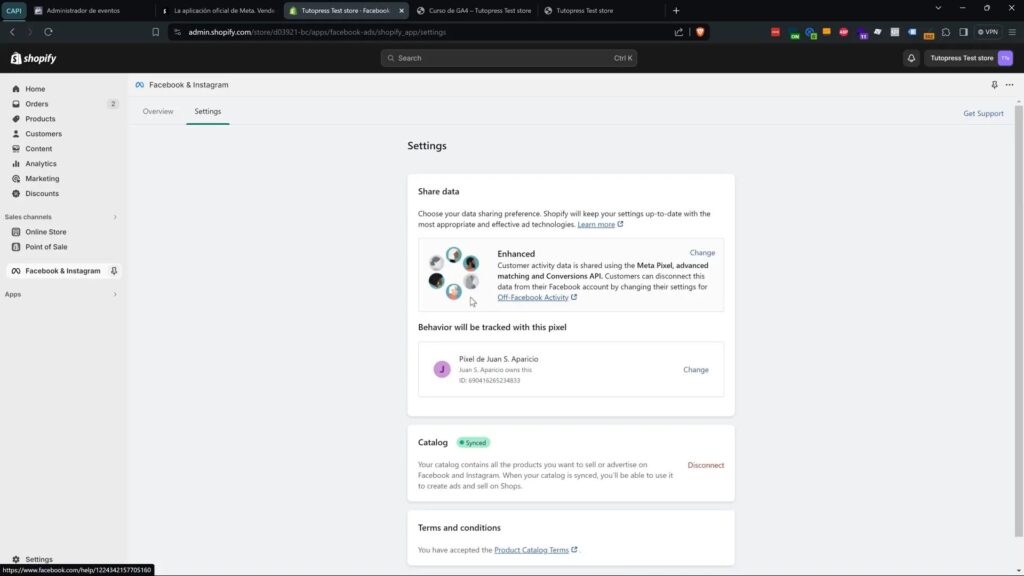The image size is (1024, 576).
Task: Open the app's three-dot more menu
Action: (1010, 85)
